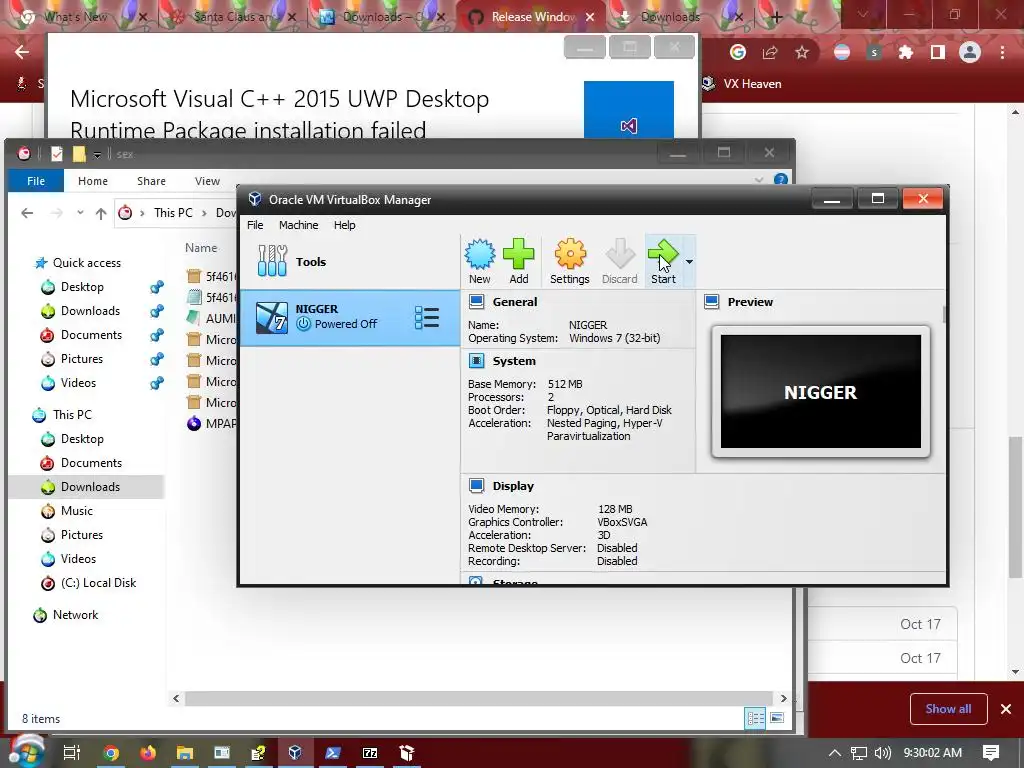Expand the Explorer ribbon chevron

point(759,180)
